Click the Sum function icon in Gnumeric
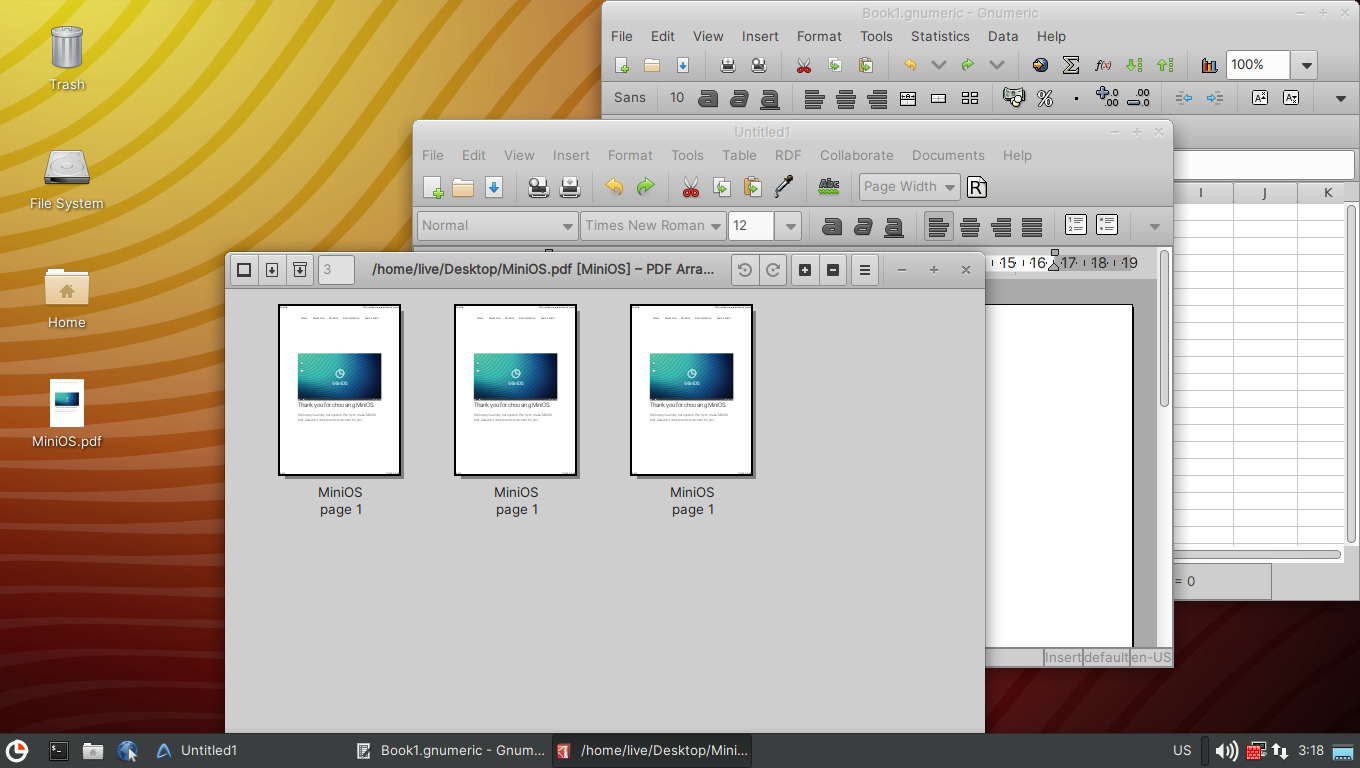1360x768 pixels. click(x=1071, y=65)
